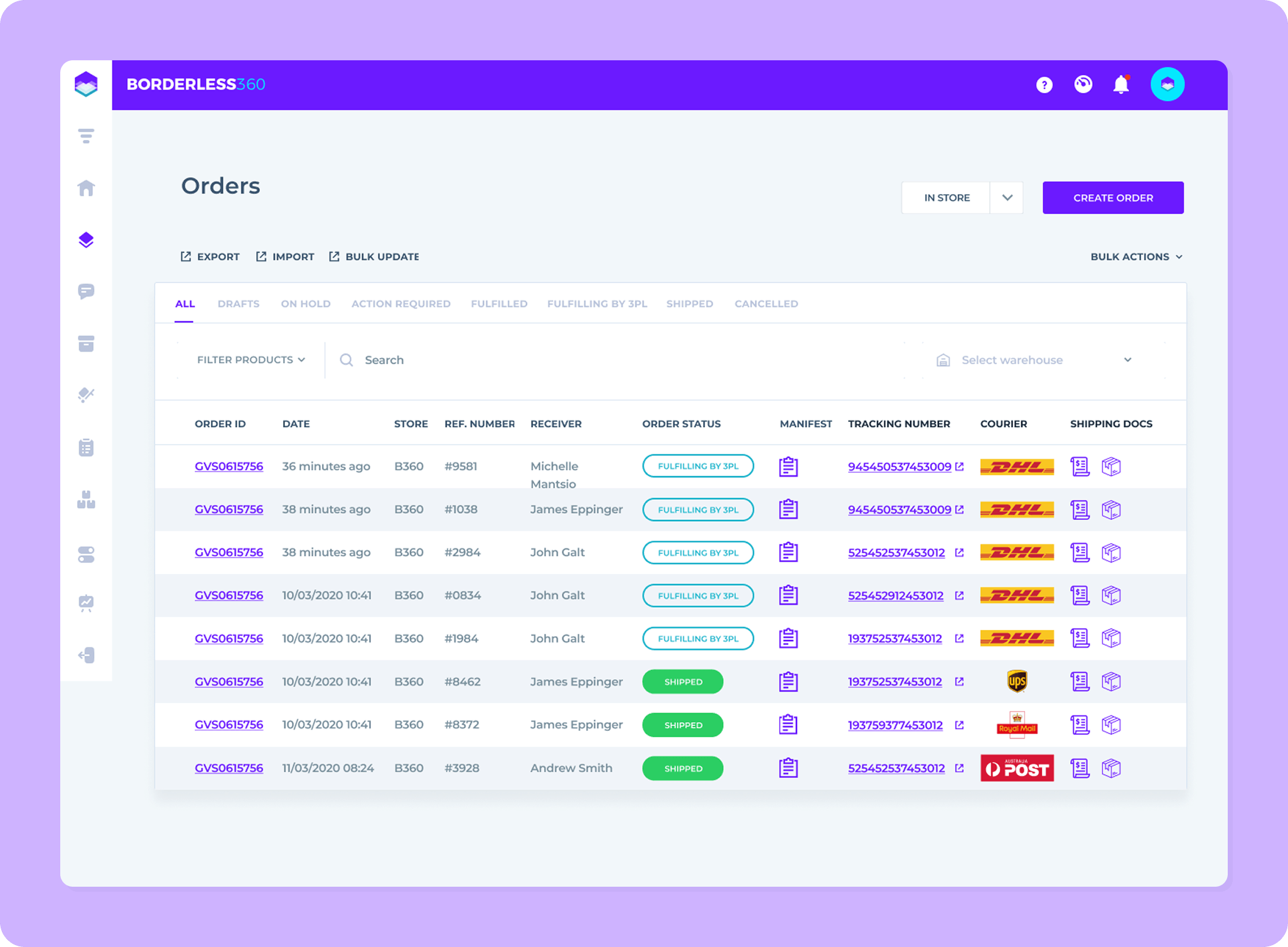This screenshot has height=947, width=1288.
Task: Open shipping docs invoice icon for Andrew Smith's order
Action: (1080, 767)
